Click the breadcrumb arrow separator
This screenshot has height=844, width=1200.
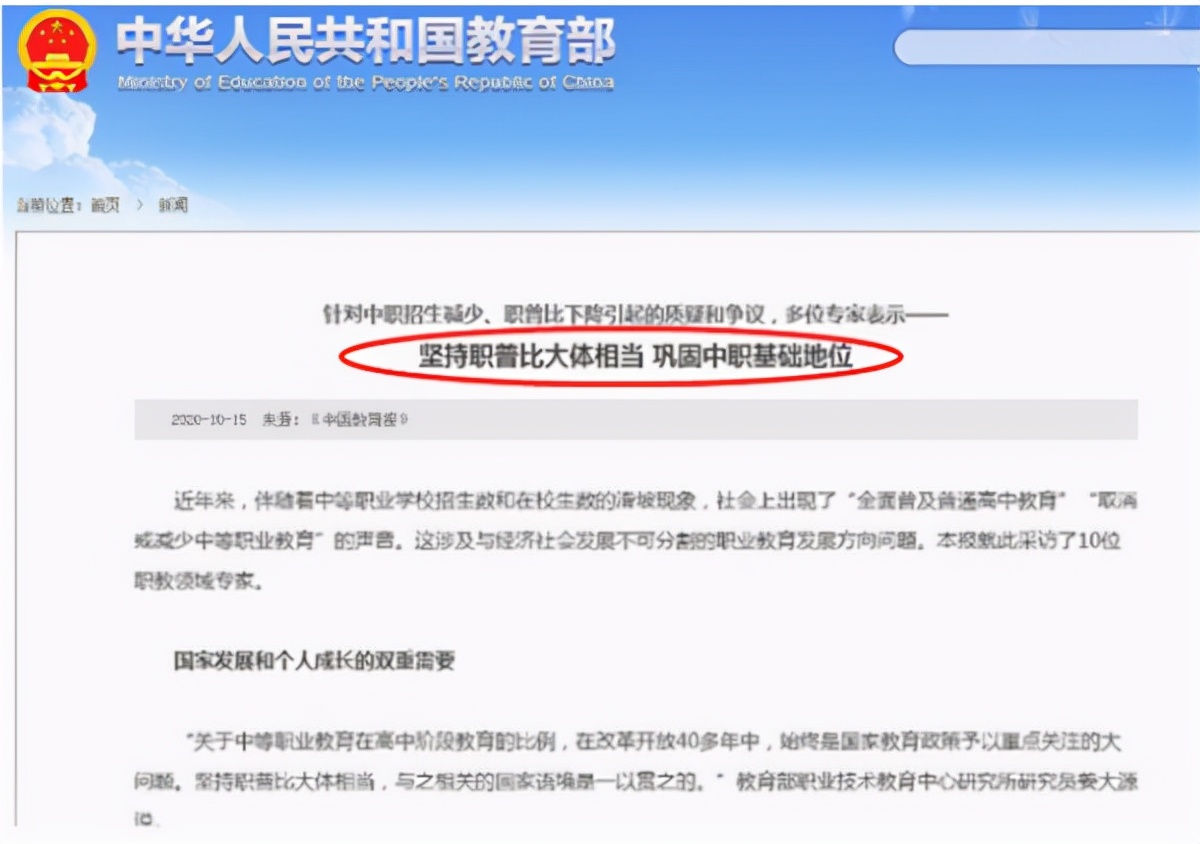point(139,205)
